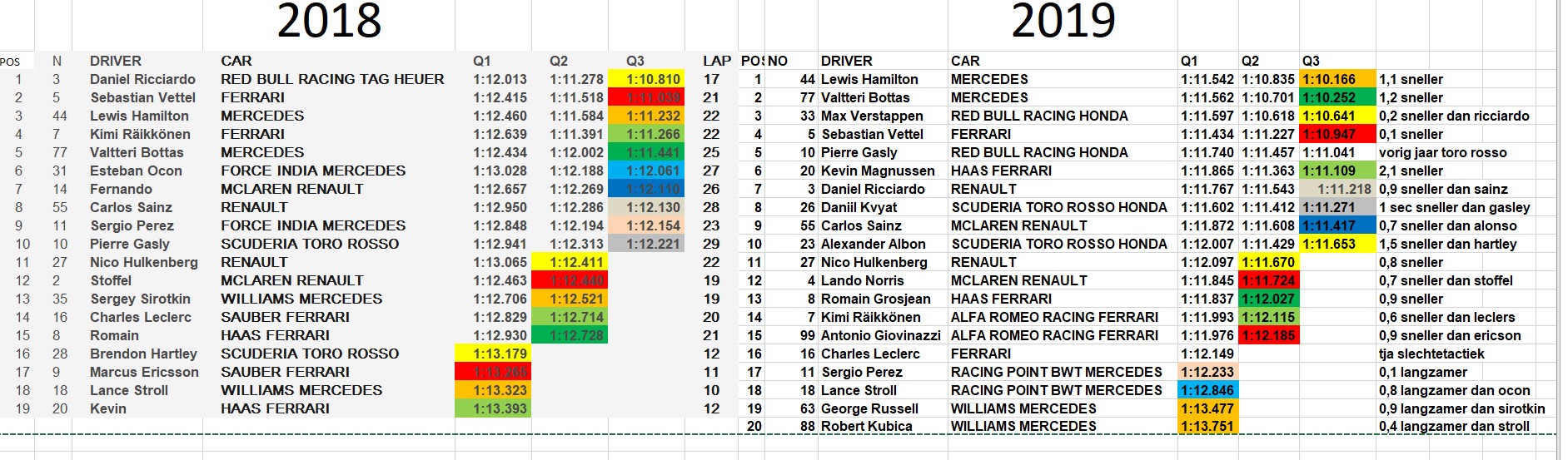Select Nico Hulkenberg's 2018 Q2 time 1:12.411
The height and width of the screenshot is (460, 1568).
click(x=570, y=262)
